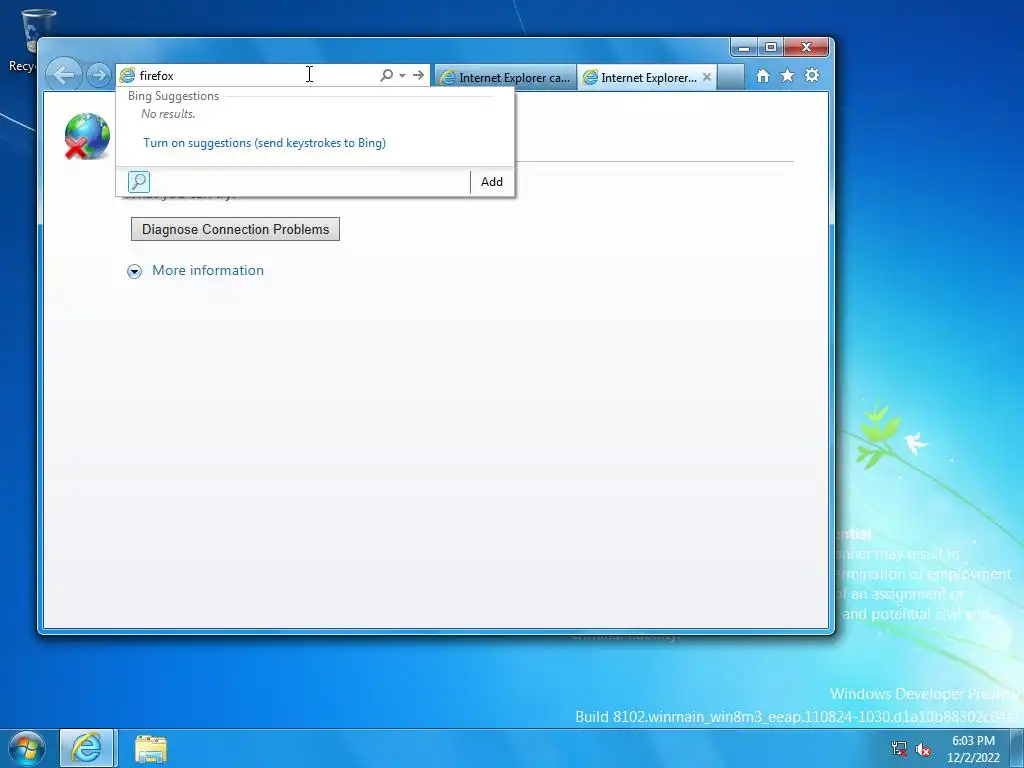Minimize the Internet Explorer window
The image size is (1024, 768).
[x=743, y=47]
